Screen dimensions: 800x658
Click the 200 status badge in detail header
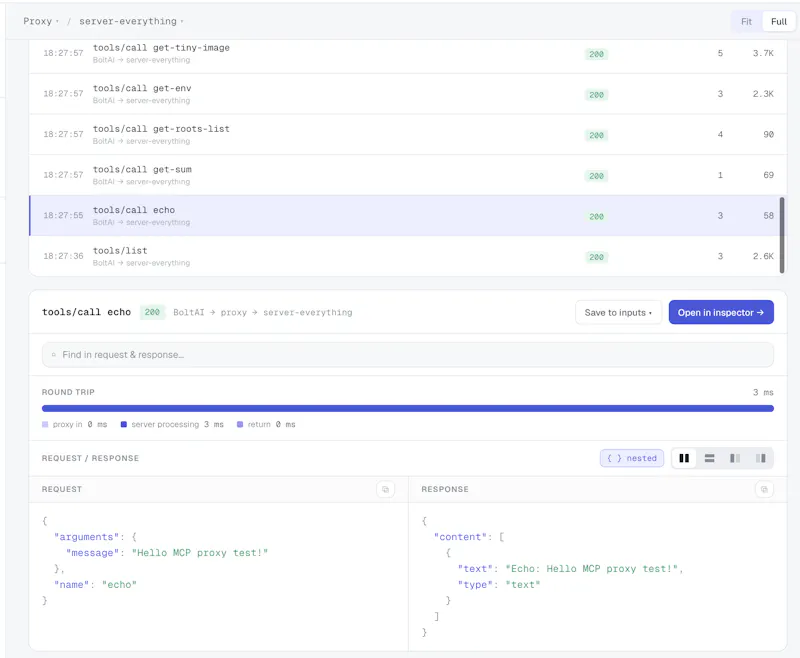[152, 312]
